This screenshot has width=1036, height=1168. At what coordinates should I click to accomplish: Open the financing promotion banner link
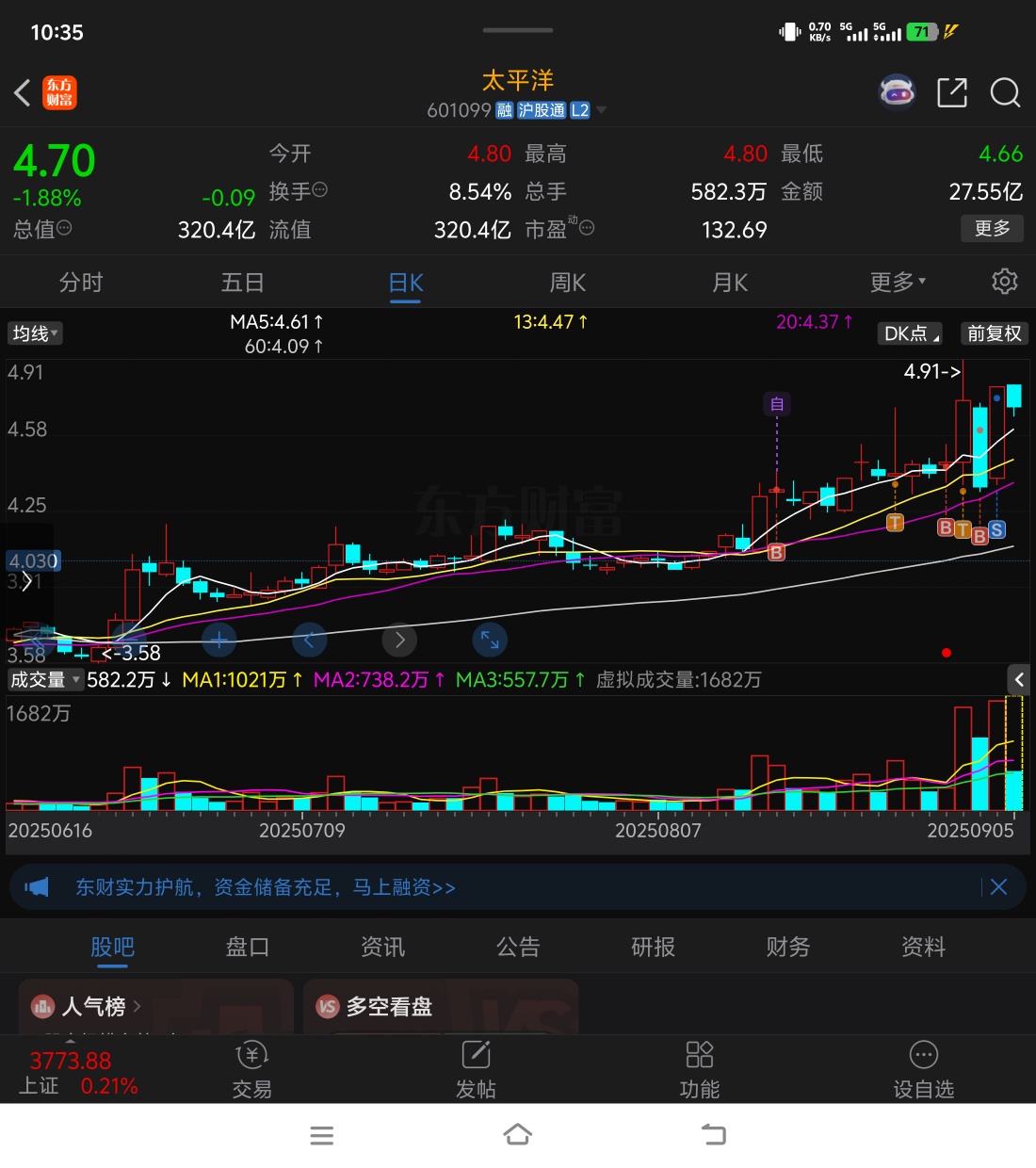coord(266,887)
